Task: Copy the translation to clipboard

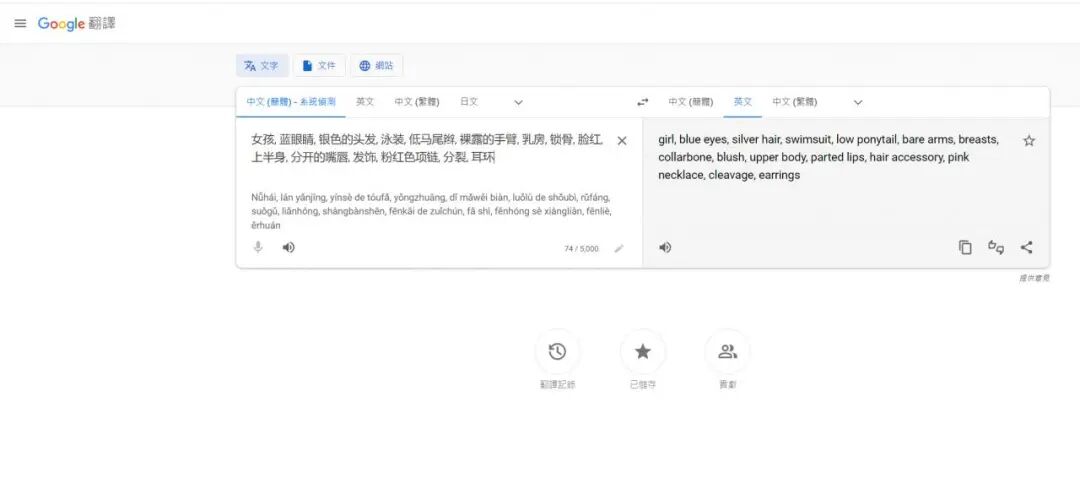Action: point(966,247)
